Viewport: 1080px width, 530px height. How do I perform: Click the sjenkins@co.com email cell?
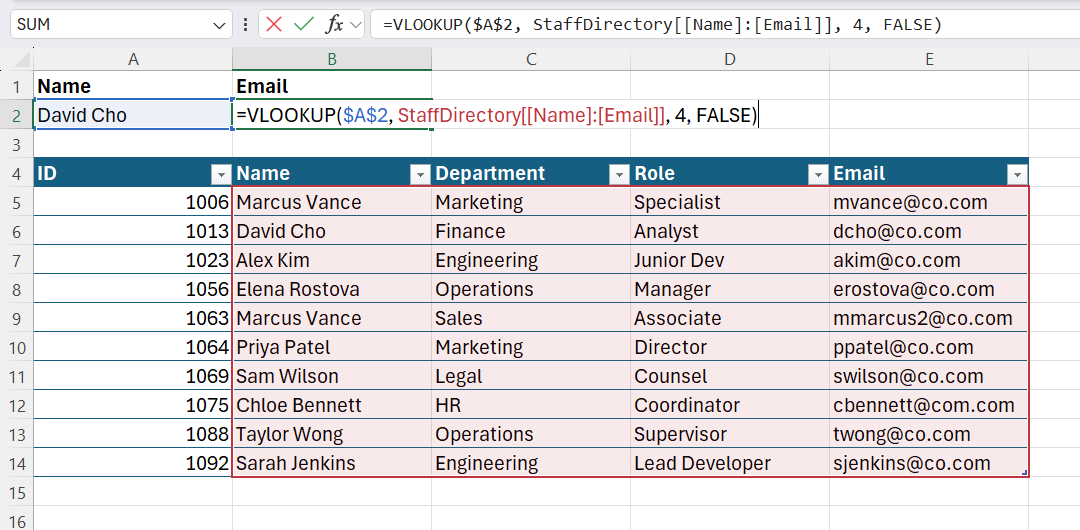(x=929, y=463)
